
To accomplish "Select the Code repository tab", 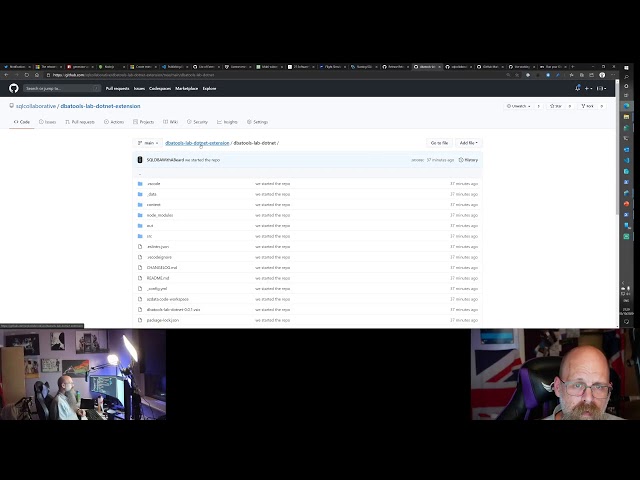I will (x=22, y=122).
